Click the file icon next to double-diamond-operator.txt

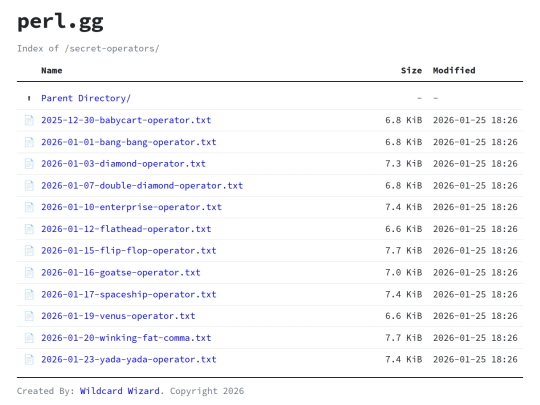pos(29,186)
